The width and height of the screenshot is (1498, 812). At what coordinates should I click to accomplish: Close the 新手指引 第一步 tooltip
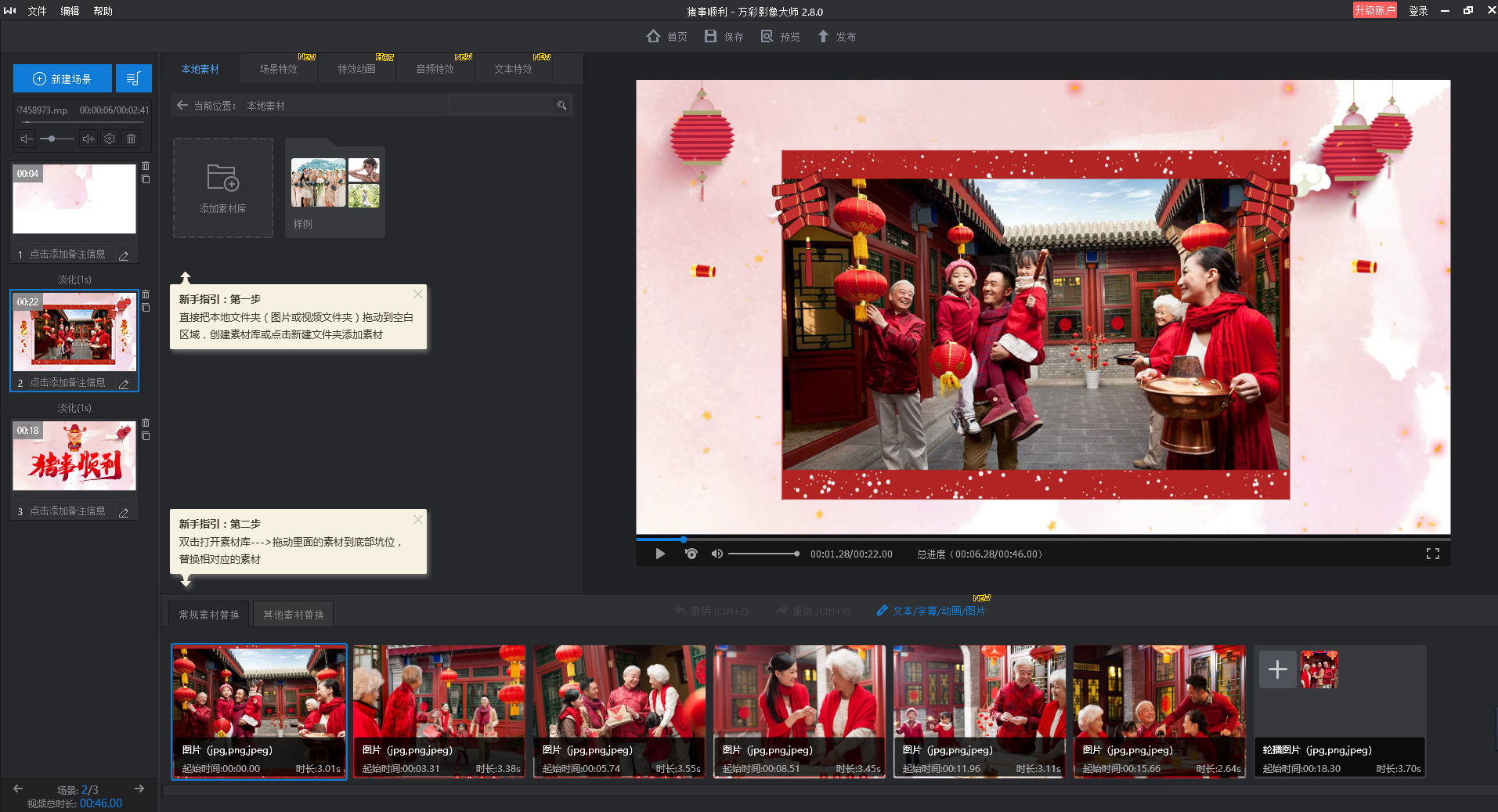(418, 294)
